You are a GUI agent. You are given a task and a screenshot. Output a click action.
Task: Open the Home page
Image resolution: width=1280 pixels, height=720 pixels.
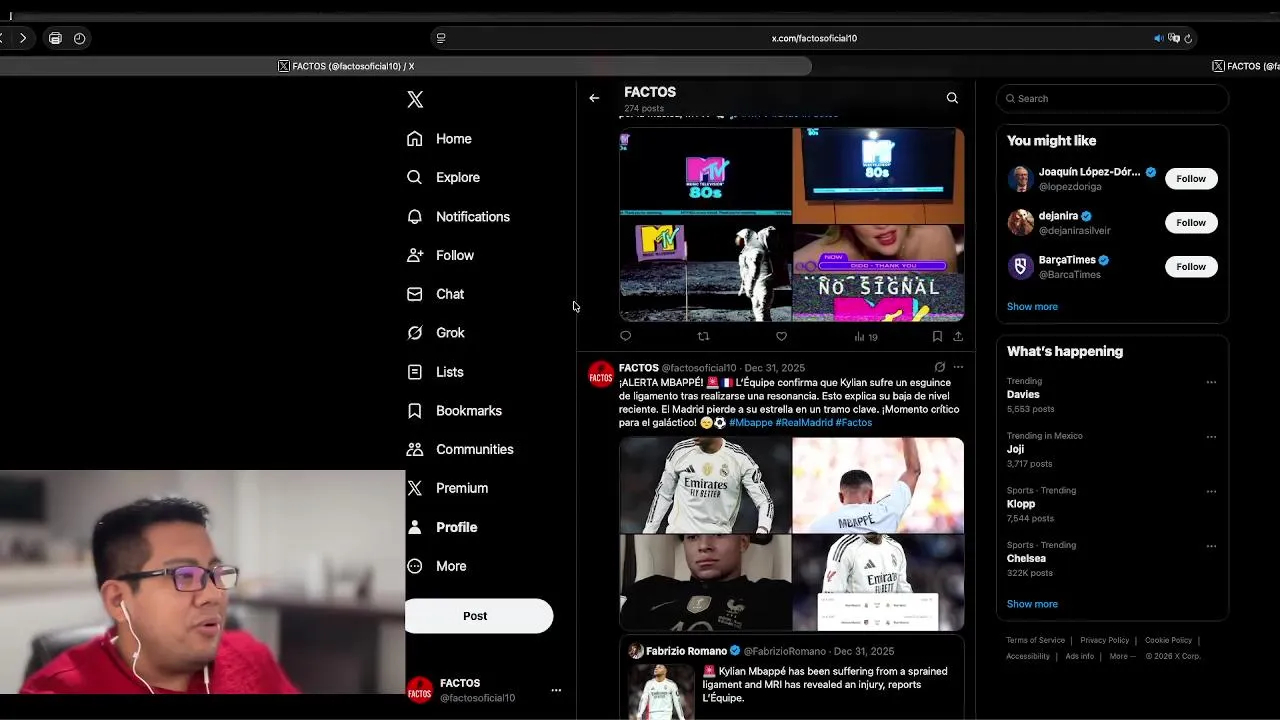point(439,139)
